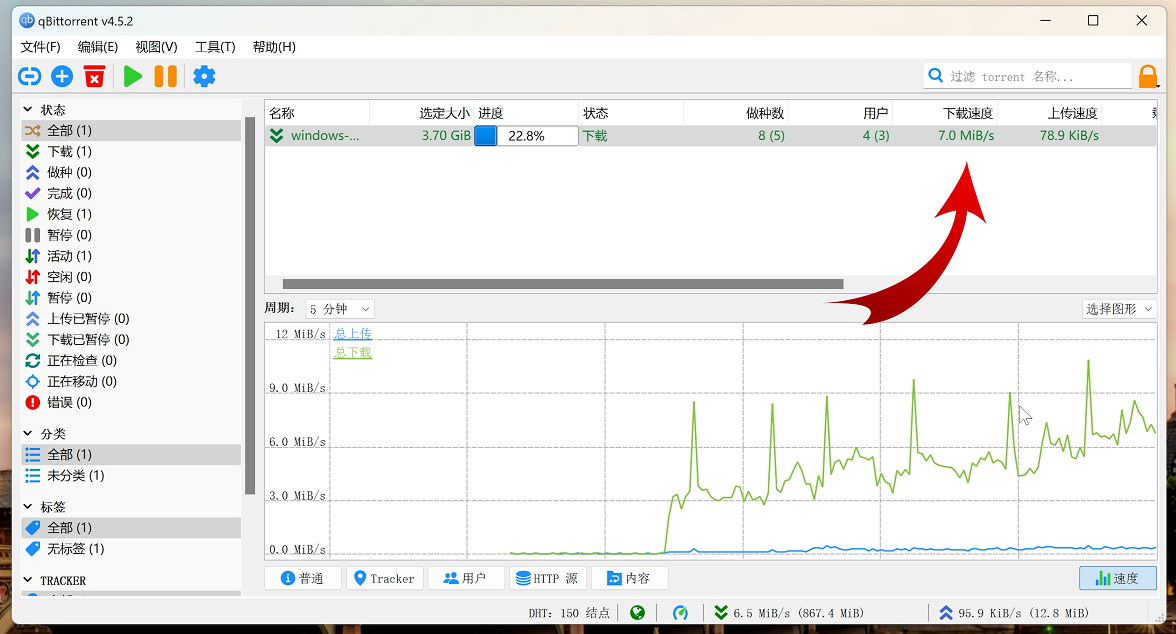The image size is (1176, 634).
Task: Open the 工具(T) menu
Action: (x=214, y=47)
